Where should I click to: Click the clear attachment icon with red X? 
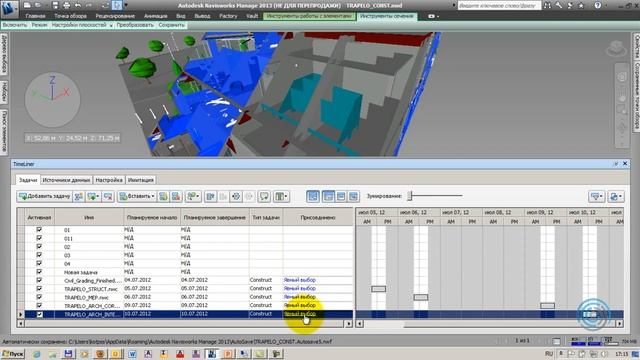point(176,196)
